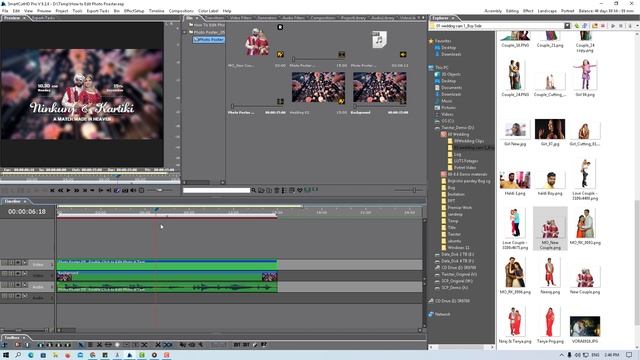Toggle visibility of the Background video track
640x360 pixels.
(x=18, y=273)
